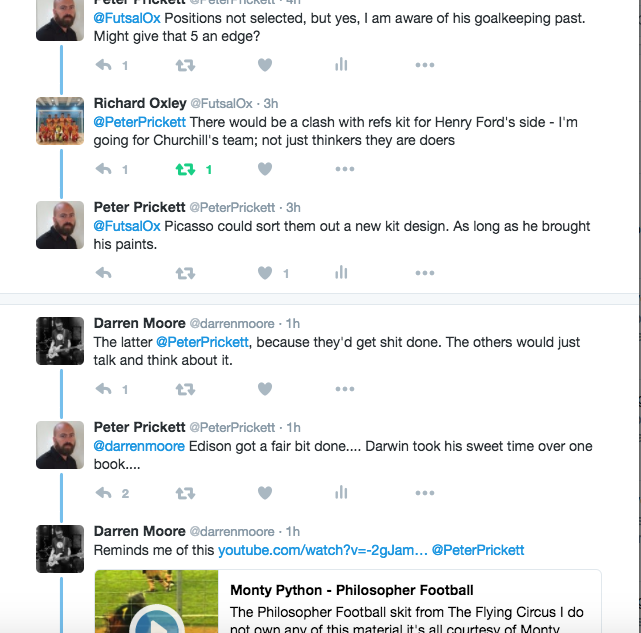Screen dimensions: 641x633
Task: Like Richard Oxley's tweet about refs kit
Action: click(x=265, y=169)
